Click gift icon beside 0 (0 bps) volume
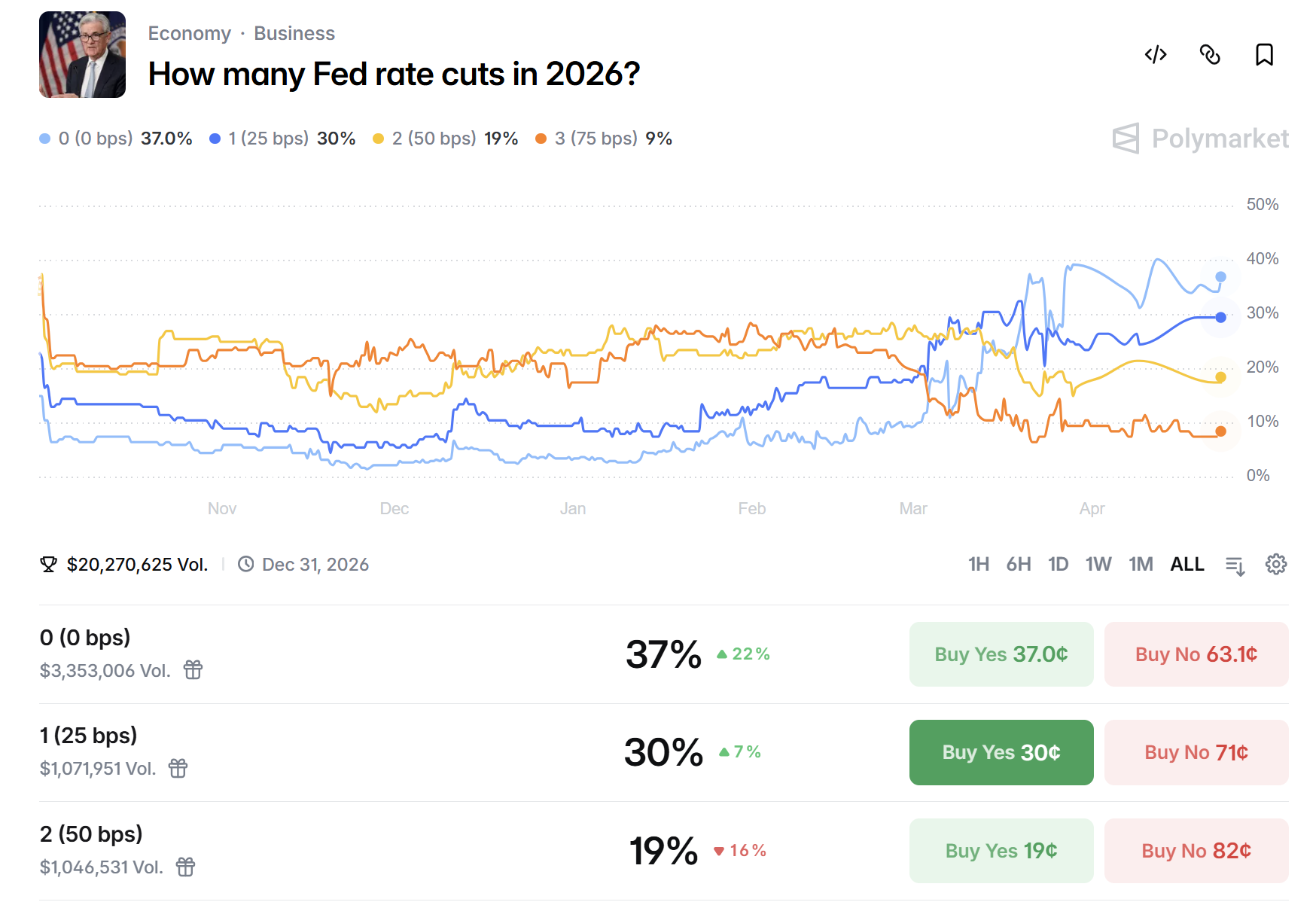 tap(193, 670)
